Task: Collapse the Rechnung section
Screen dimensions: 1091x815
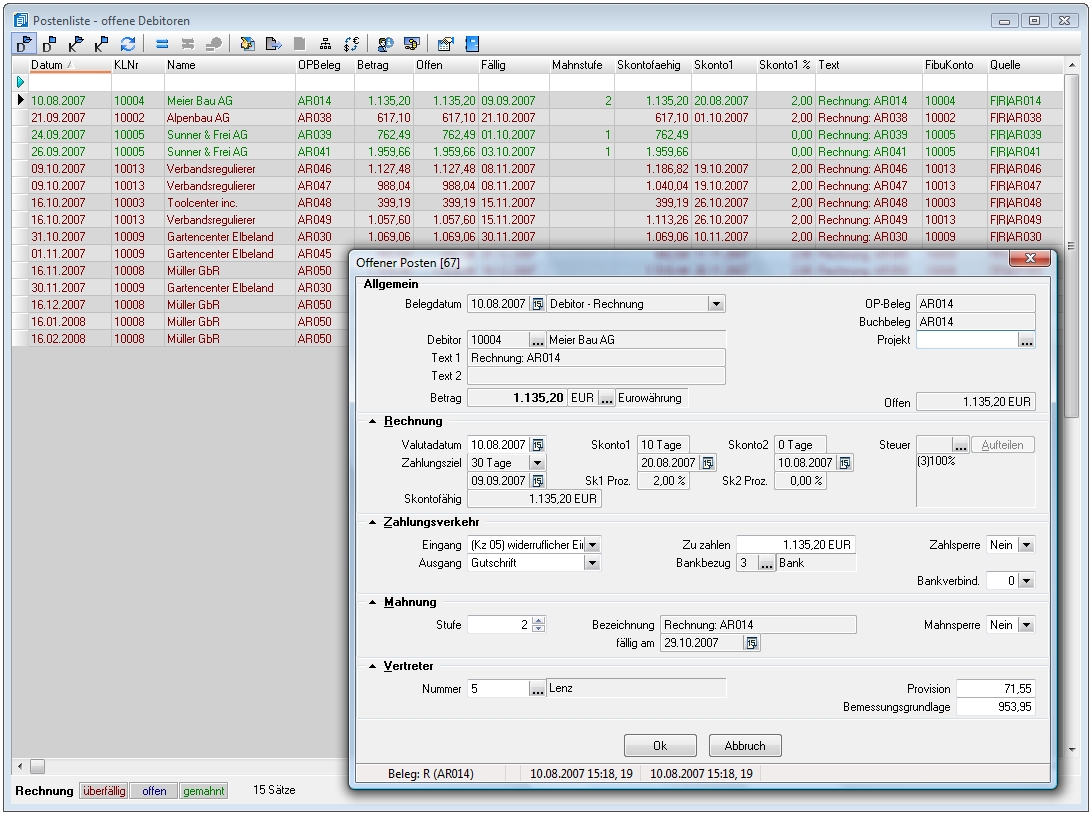Action: point(373,422)
